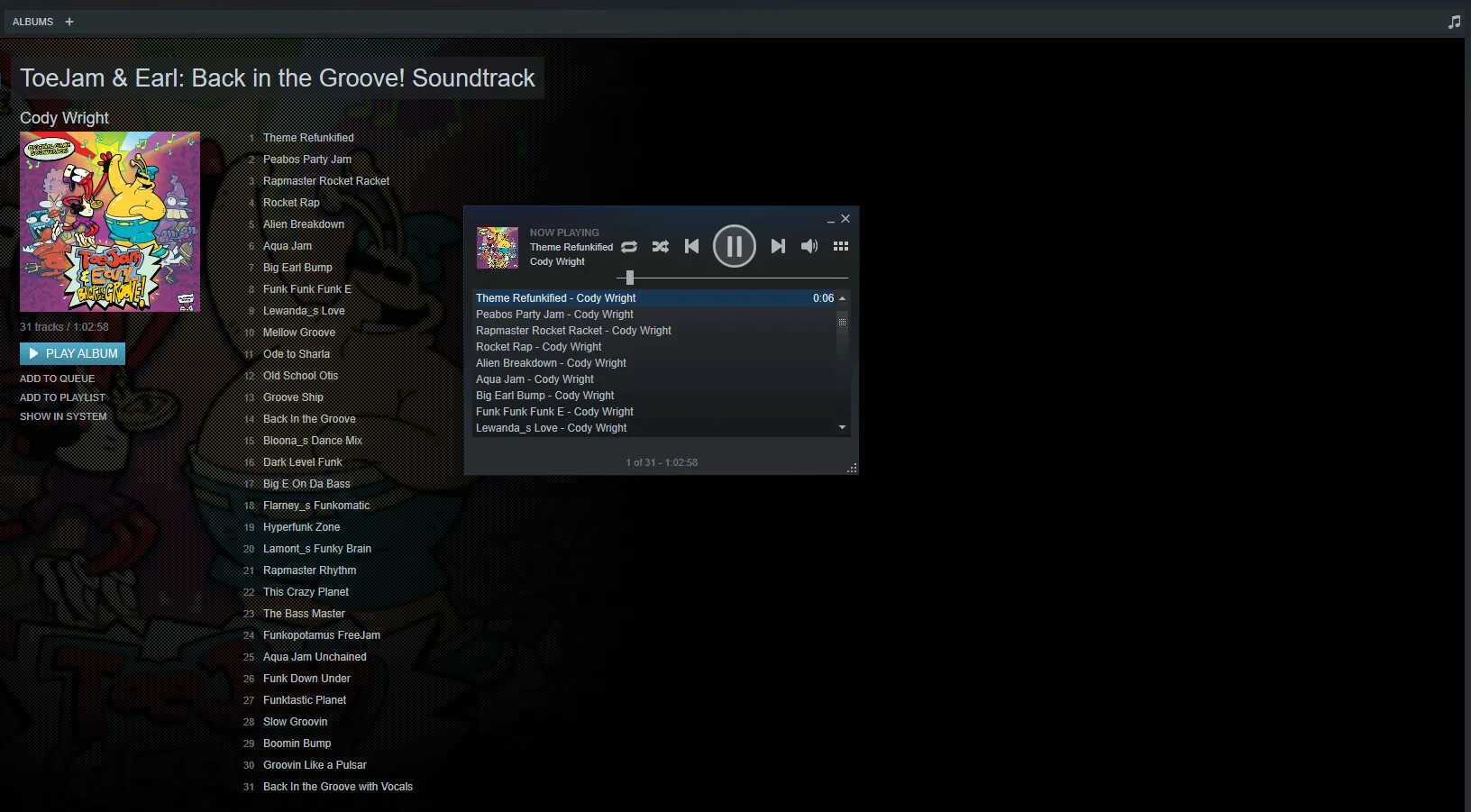Select track Big Earl Bump in the album list
Screen dimensions: 1471x812
click(297, 268)
